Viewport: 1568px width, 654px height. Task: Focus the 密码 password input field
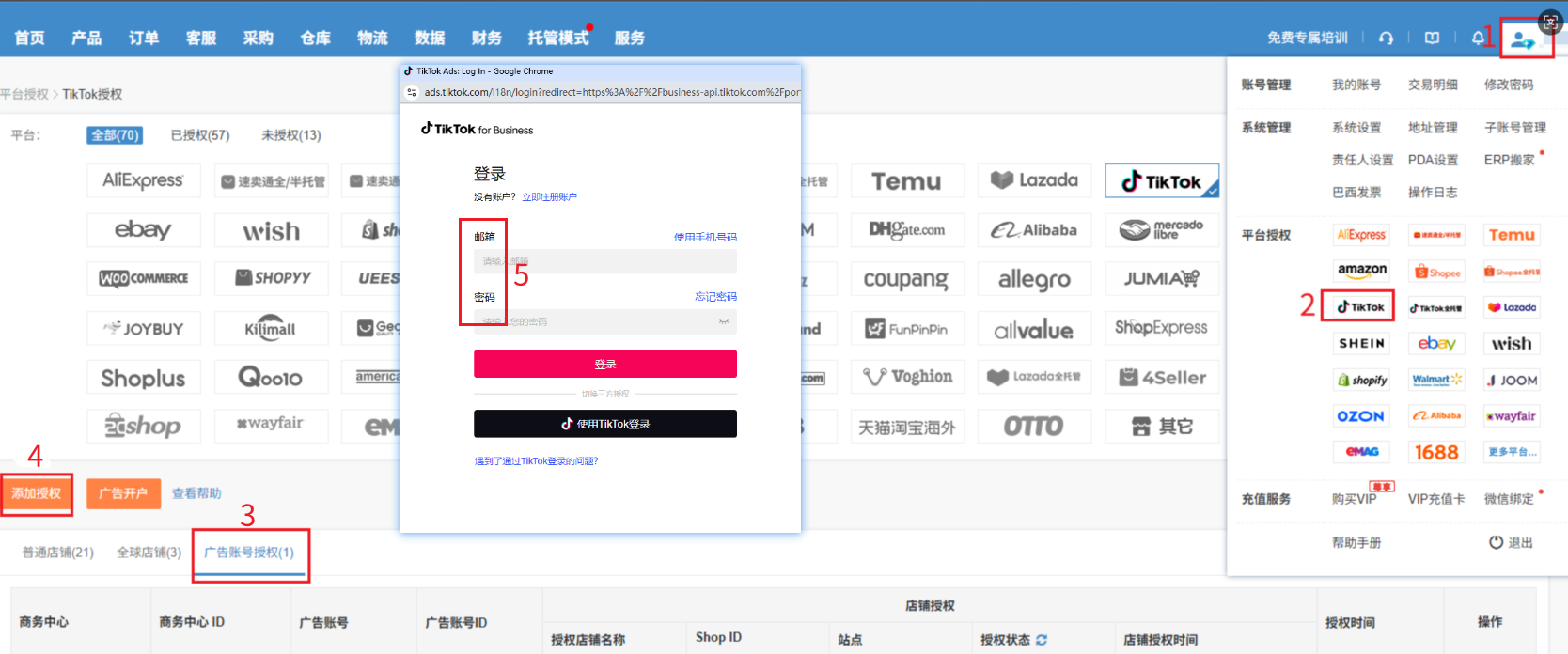(x=605, y=321)
